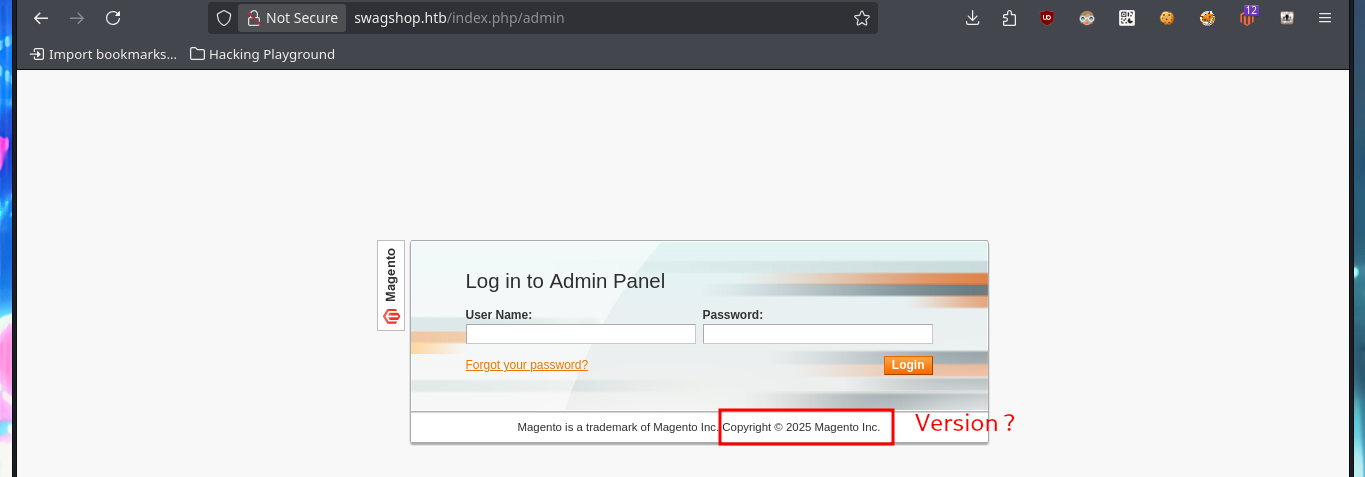
Task: Open the glasses-face avatar extension
Action: tap(1087, 17)
